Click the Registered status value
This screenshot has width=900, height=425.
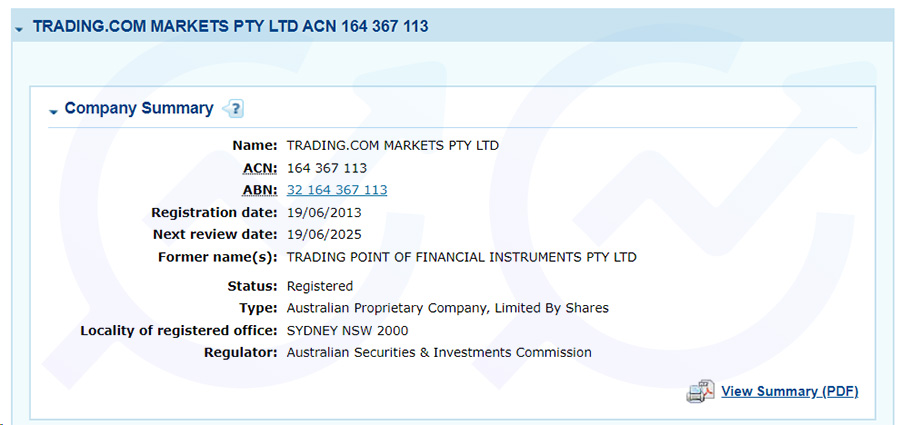coord(320,286)
